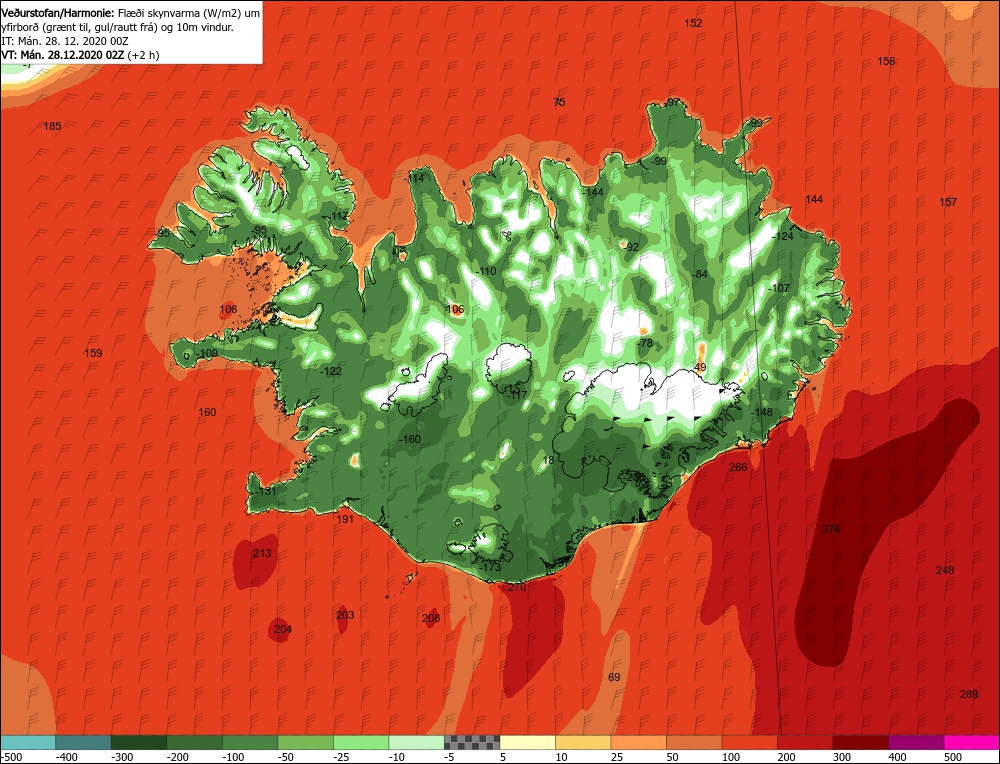The height and width of the screenshot is (764, 1000).
Task: Select the -148 value in southeast Iceland
Action: 761,412
